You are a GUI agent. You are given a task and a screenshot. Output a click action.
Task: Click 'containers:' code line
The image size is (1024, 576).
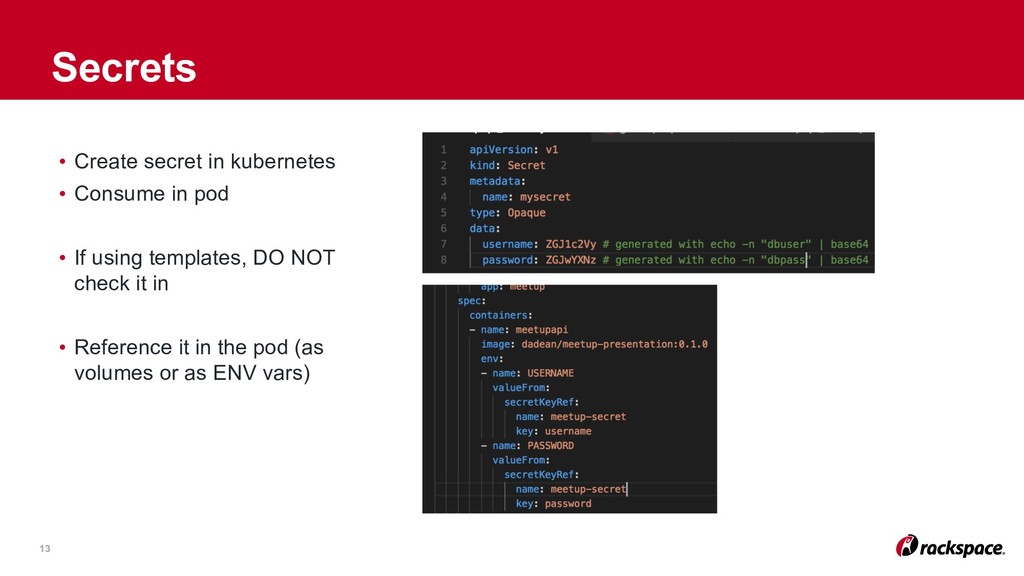[501, 315]
